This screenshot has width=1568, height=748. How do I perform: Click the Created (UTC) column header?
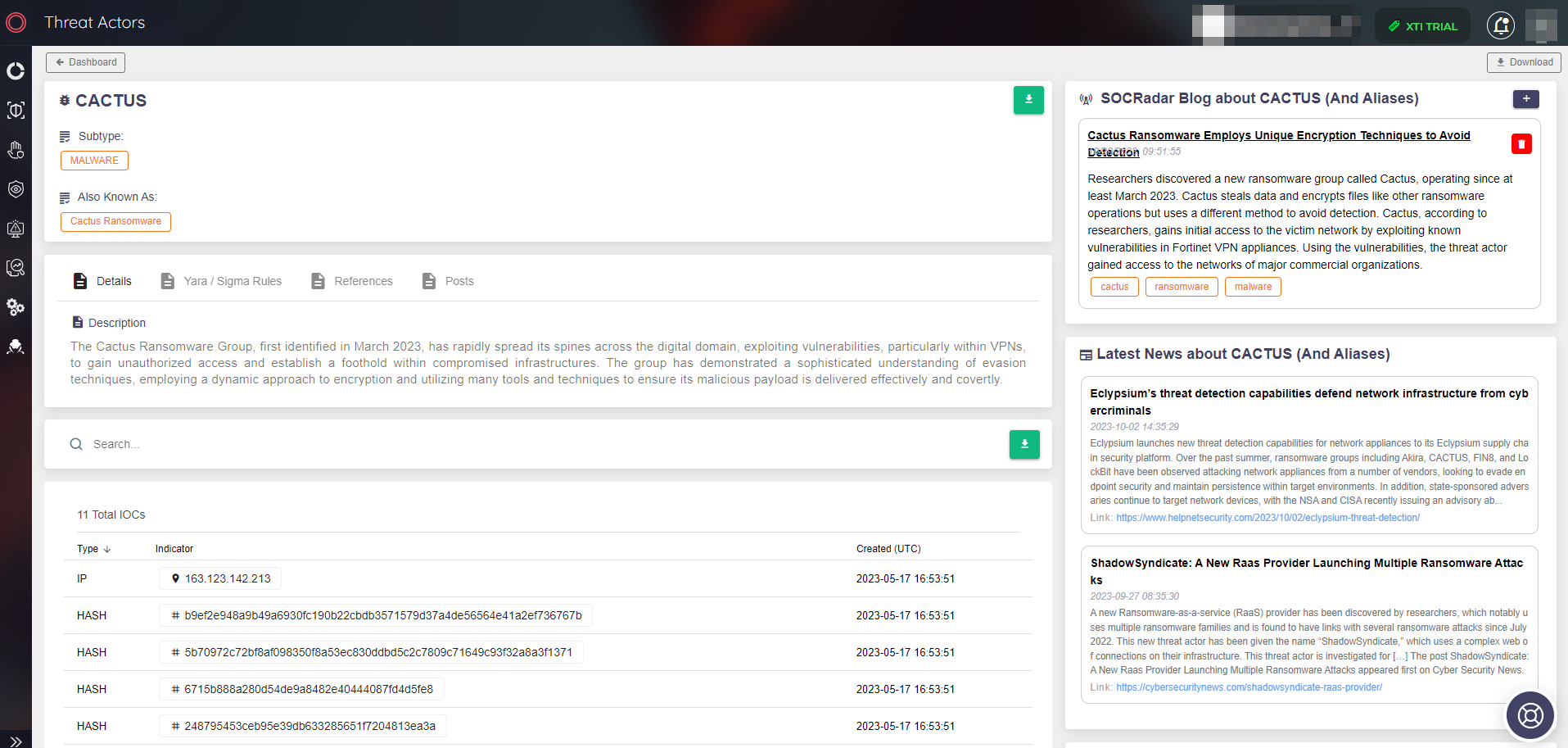tap(888, 549)
